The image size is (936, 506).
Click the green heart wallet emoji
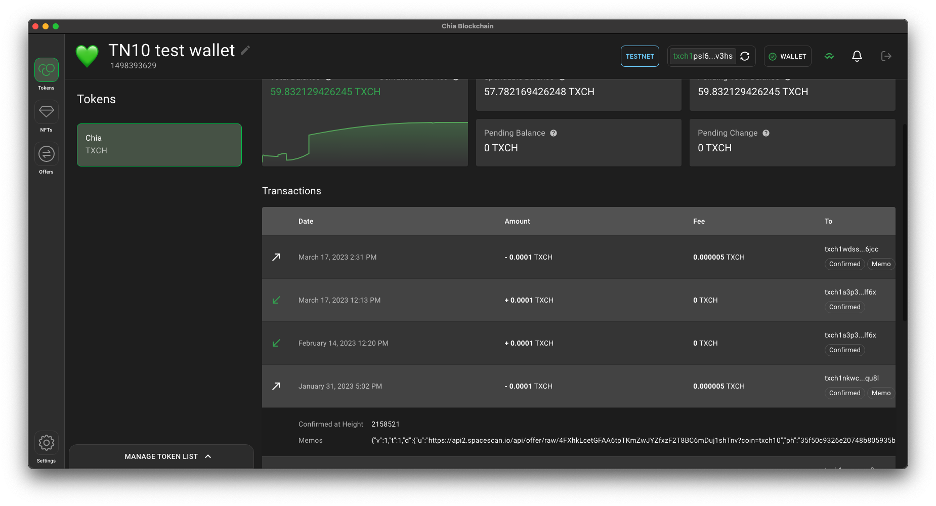pyautogui.click(x=87, y=55)
